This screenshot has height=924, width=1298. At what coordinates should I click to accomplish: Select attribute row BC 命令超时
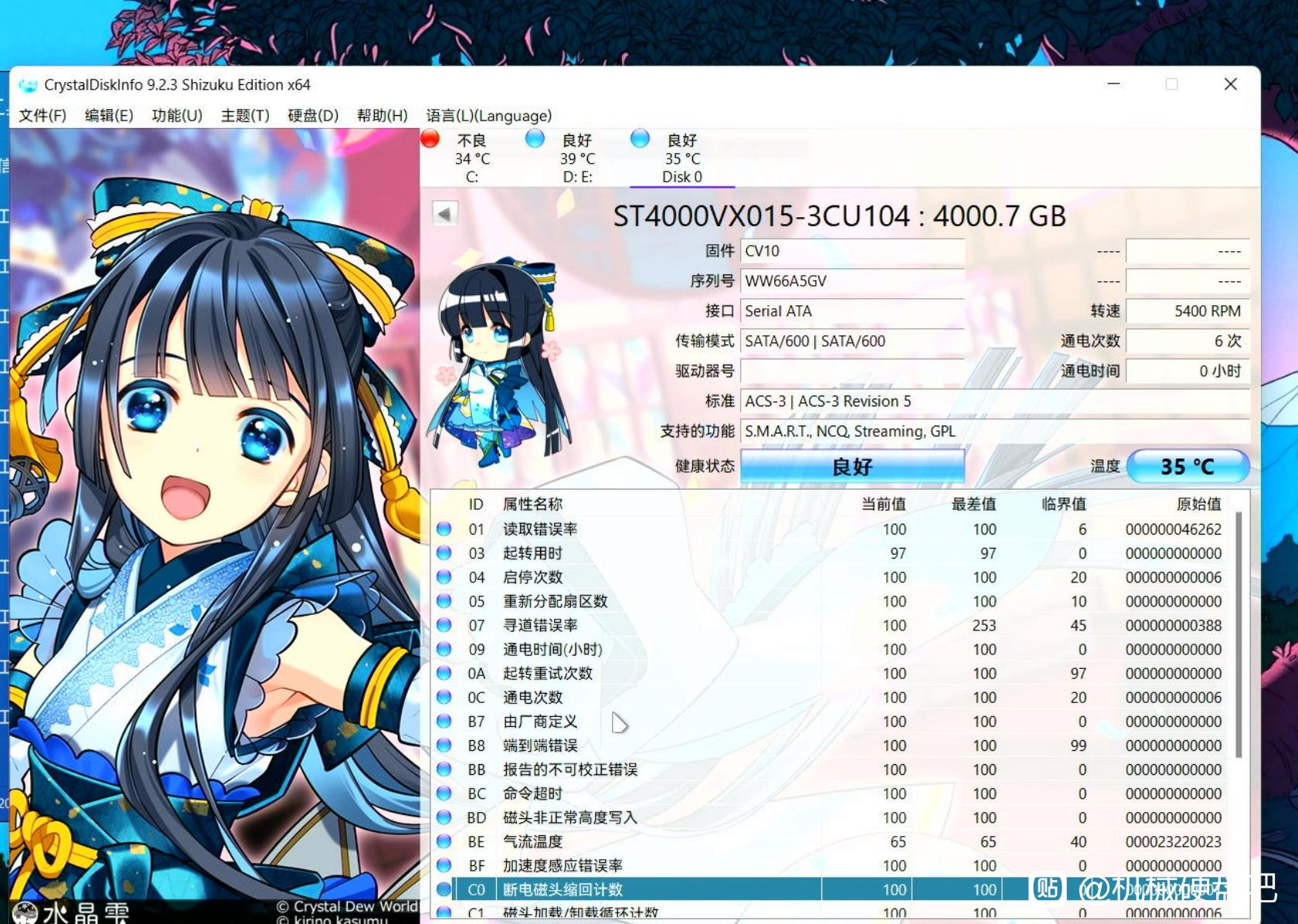point(832,793)
